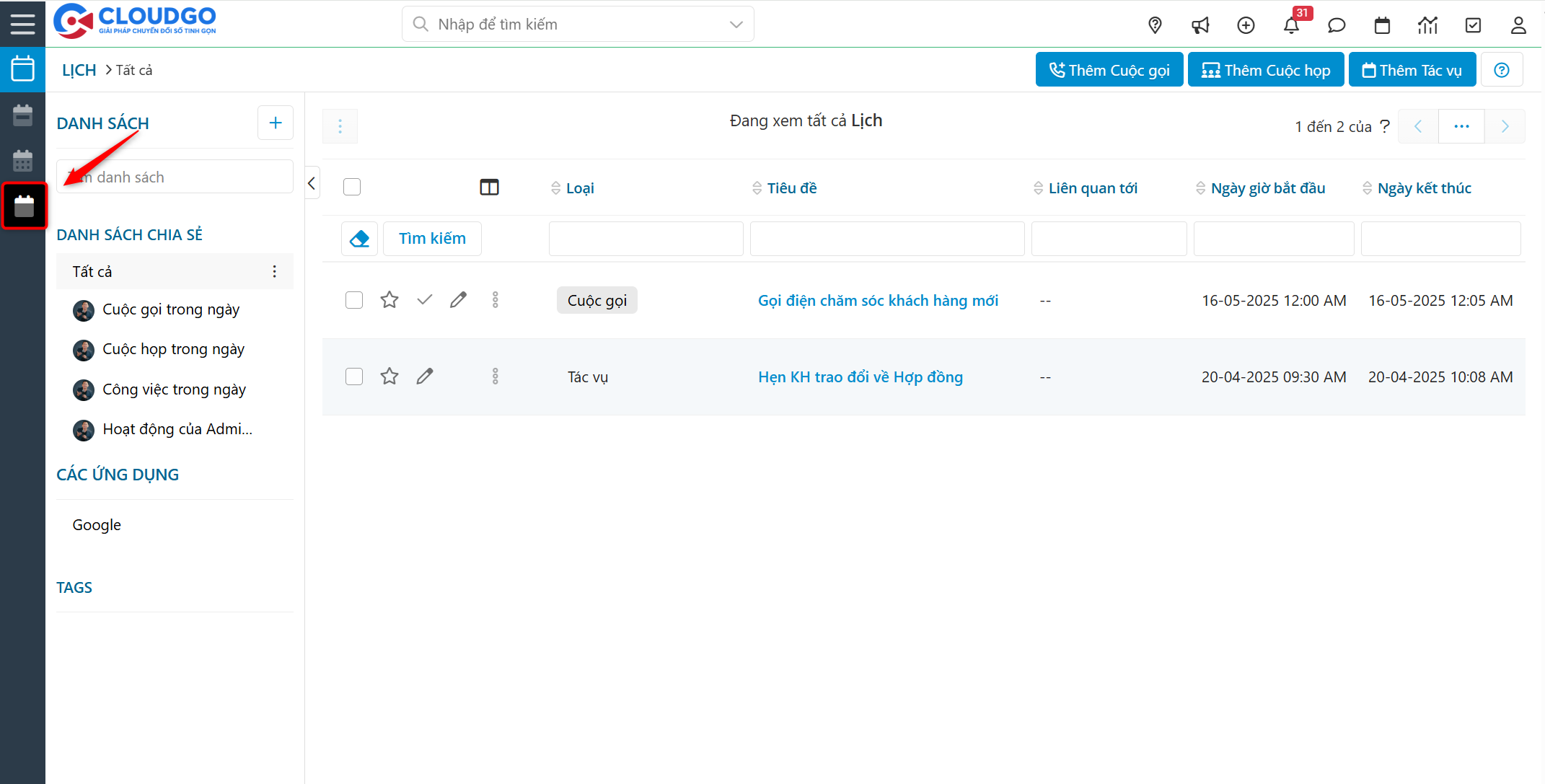The height and width of the screenshot is (784, 1545).
Task: Open the announcements megaphone icon
Action: [1200, 25]
